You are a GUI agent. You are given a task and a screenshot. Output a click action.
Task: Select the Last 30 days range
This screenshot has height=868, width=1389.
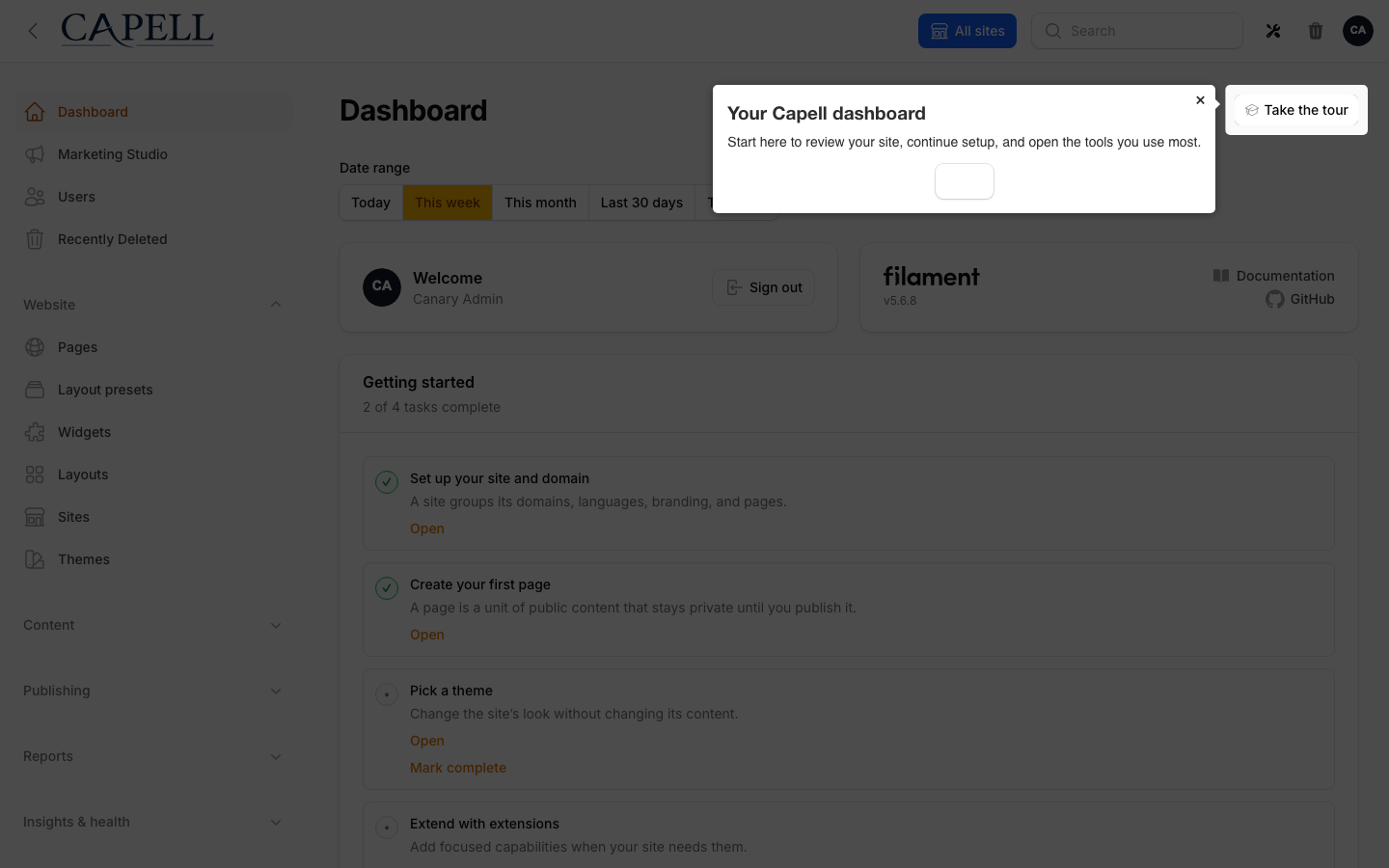click(x=641, y=203)
